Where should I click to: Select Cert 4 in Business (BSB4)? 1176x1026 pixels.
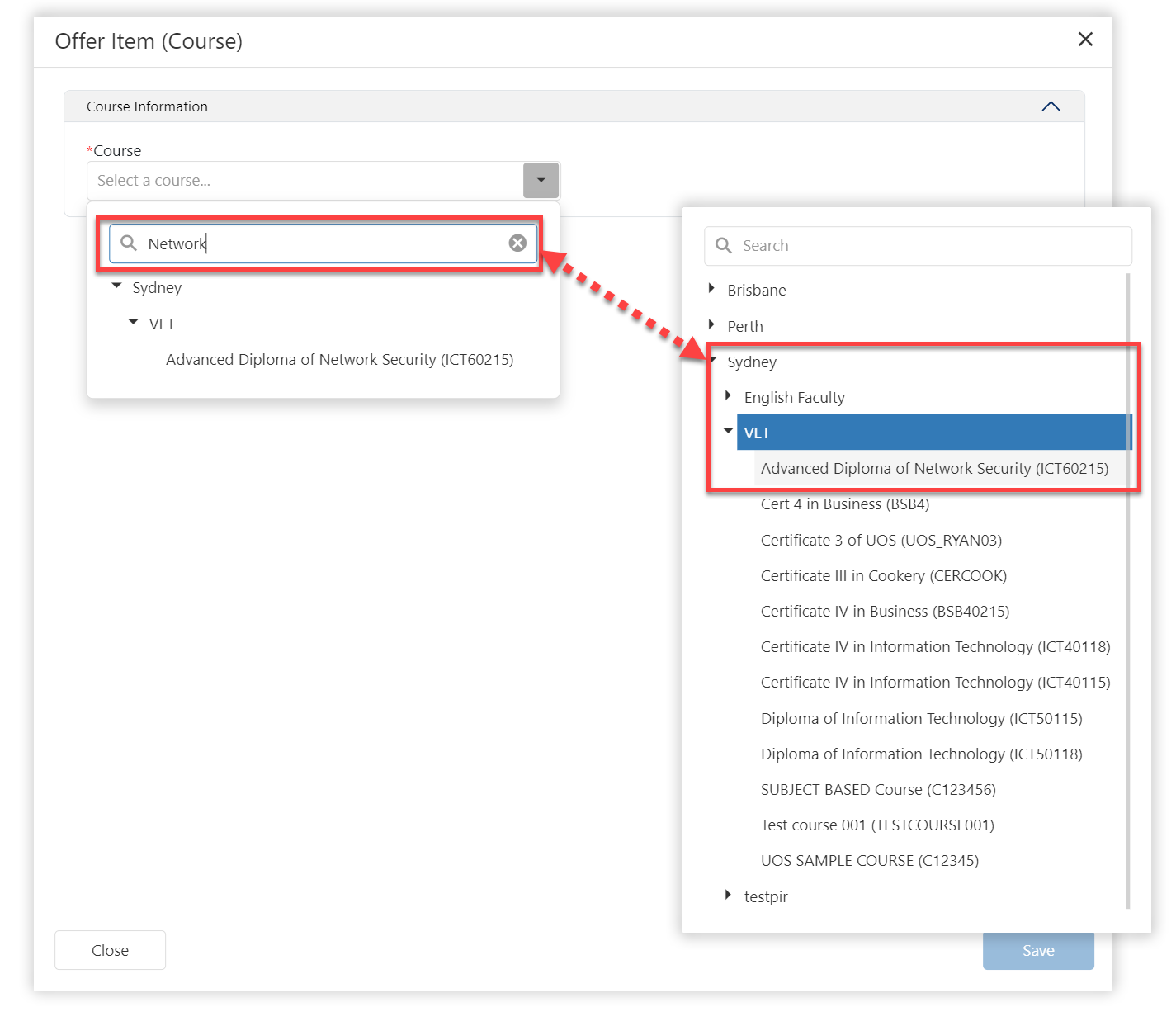(845, 504)
